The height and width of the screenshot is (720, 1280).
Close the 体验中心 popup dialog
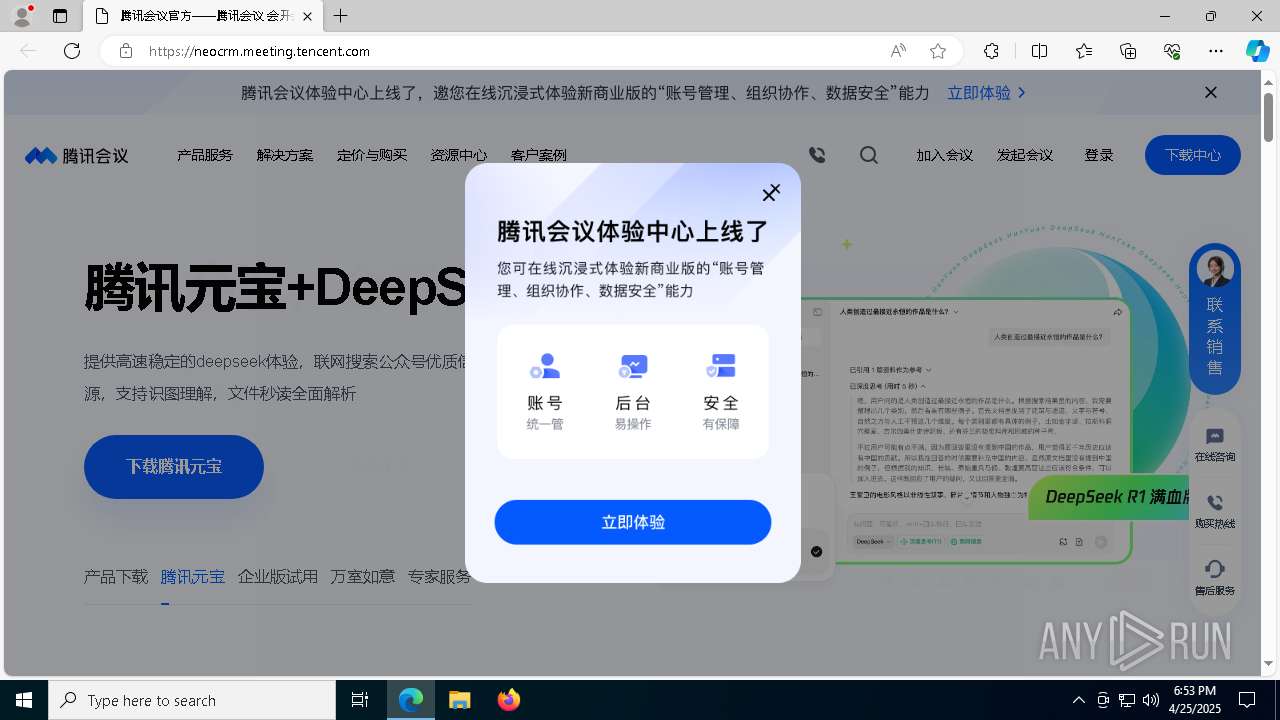pos(770,193)
